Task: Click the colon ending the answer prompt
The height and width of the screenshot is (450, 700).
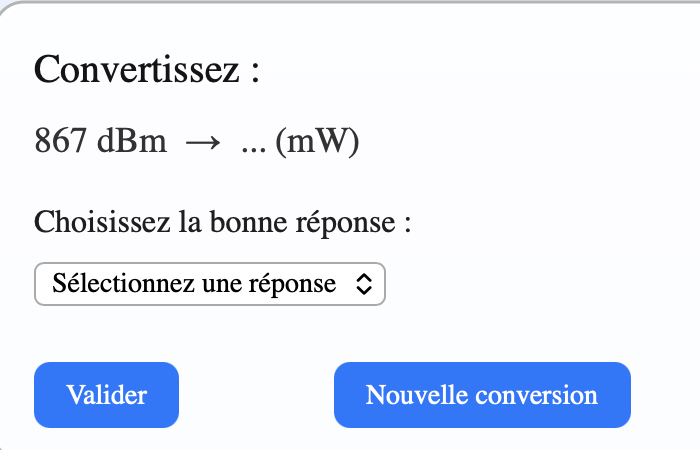Action: tap(408, 223)
